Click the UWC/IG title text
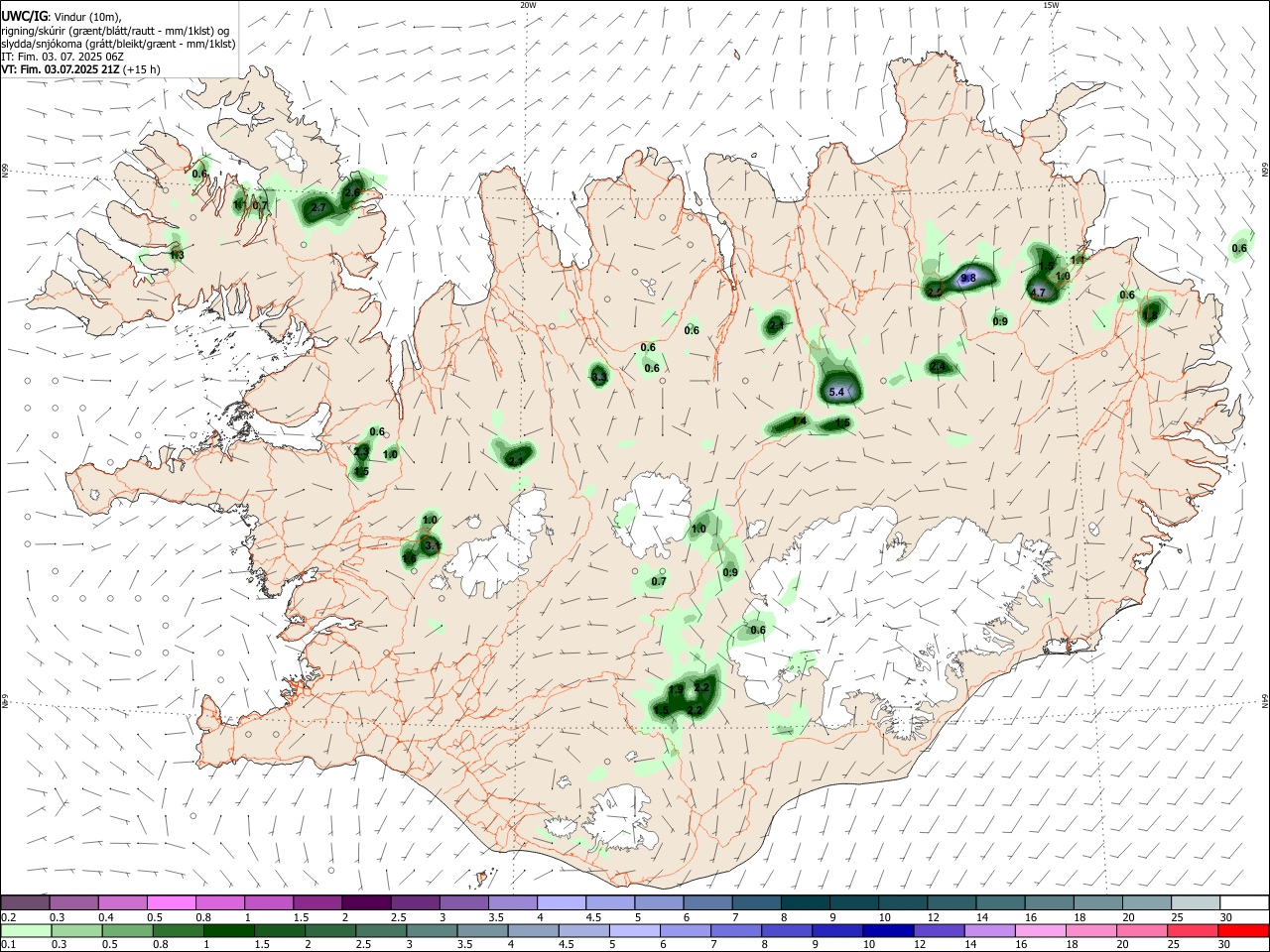The image size is (1270, 952). pos(25,16)
